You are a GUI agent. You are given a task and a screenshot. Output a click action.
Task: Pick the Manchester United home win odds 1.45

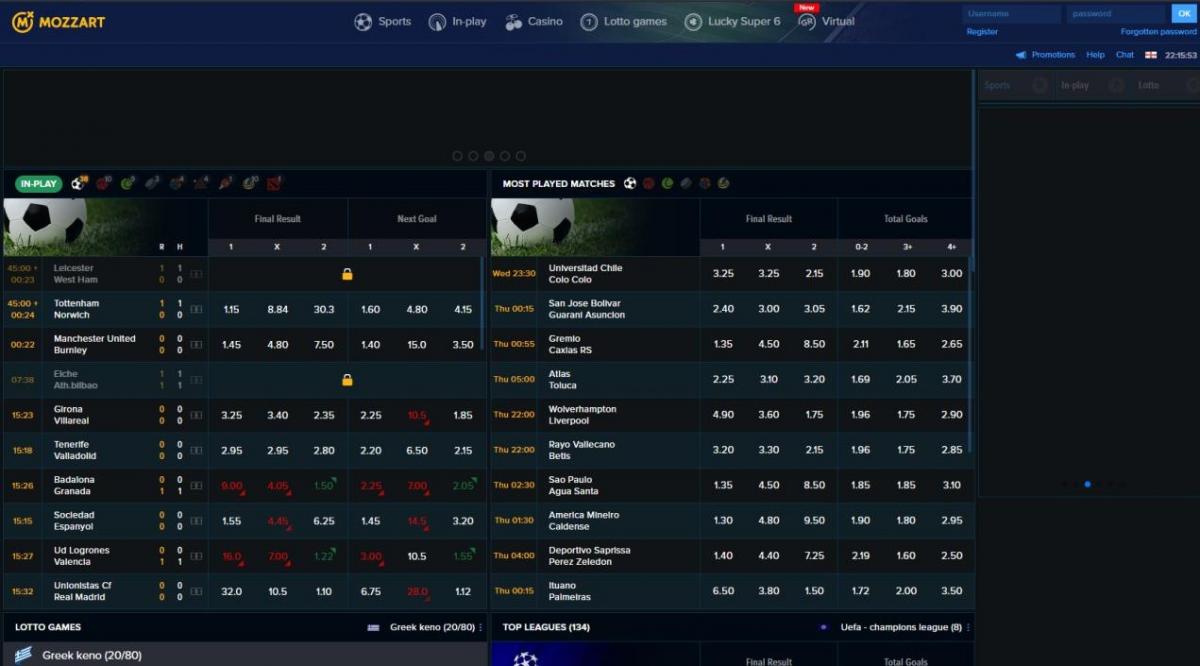pyautogui.click(x=231, y=345)
